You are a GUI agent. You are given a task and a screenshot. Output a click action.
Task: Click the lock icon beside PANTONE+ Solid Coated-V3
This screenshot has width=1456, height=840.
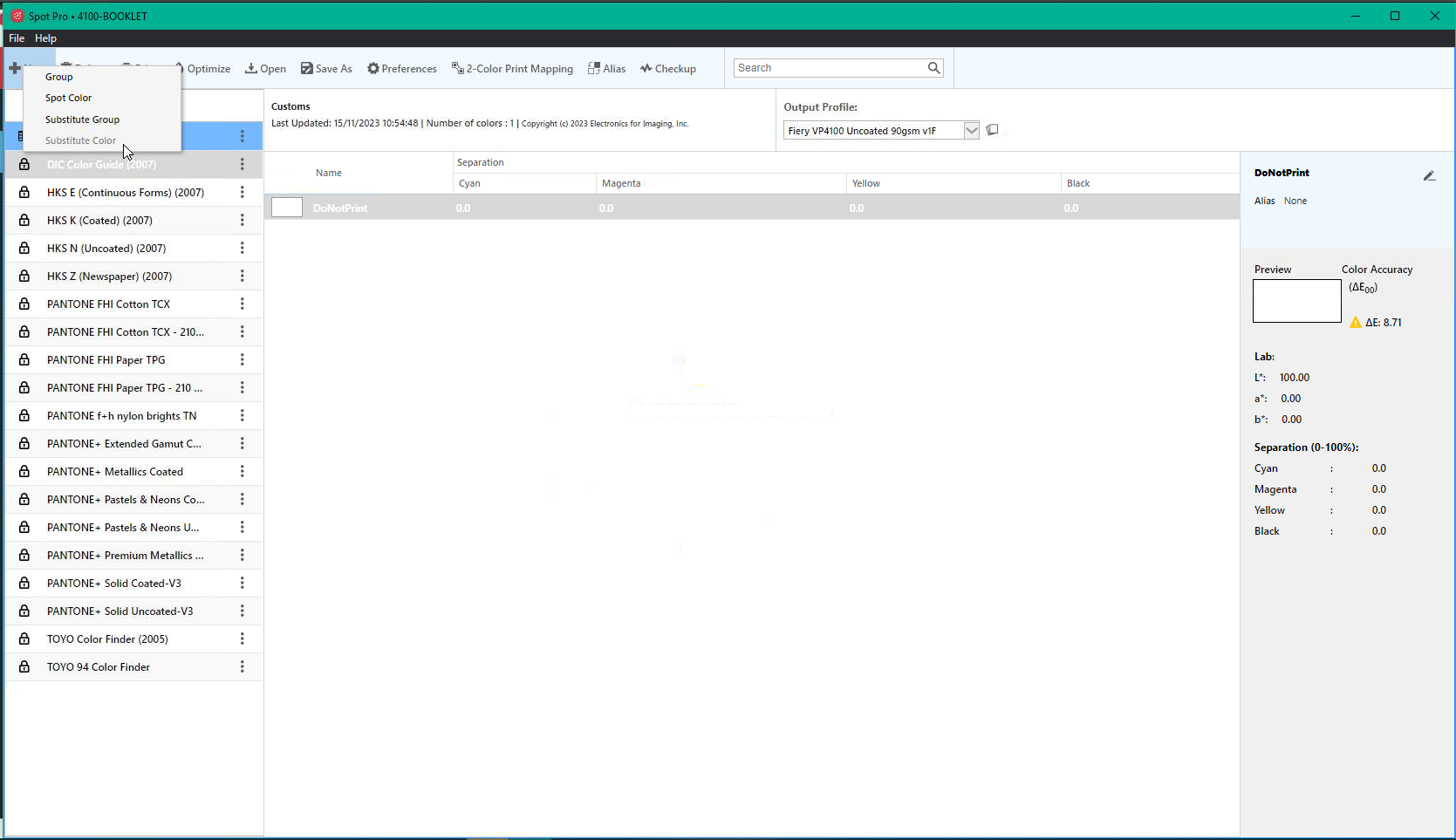(24, 583)
